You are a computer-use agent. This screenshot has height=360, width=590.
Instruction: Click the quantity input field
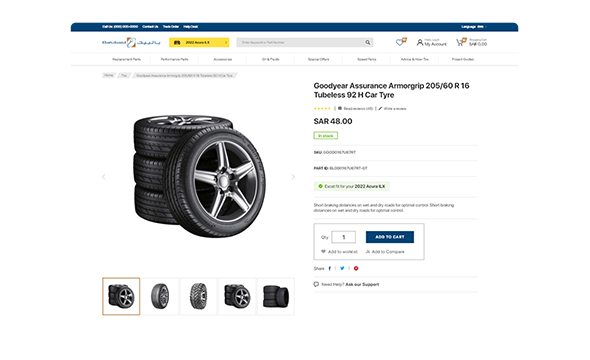[x=343, y=237]
